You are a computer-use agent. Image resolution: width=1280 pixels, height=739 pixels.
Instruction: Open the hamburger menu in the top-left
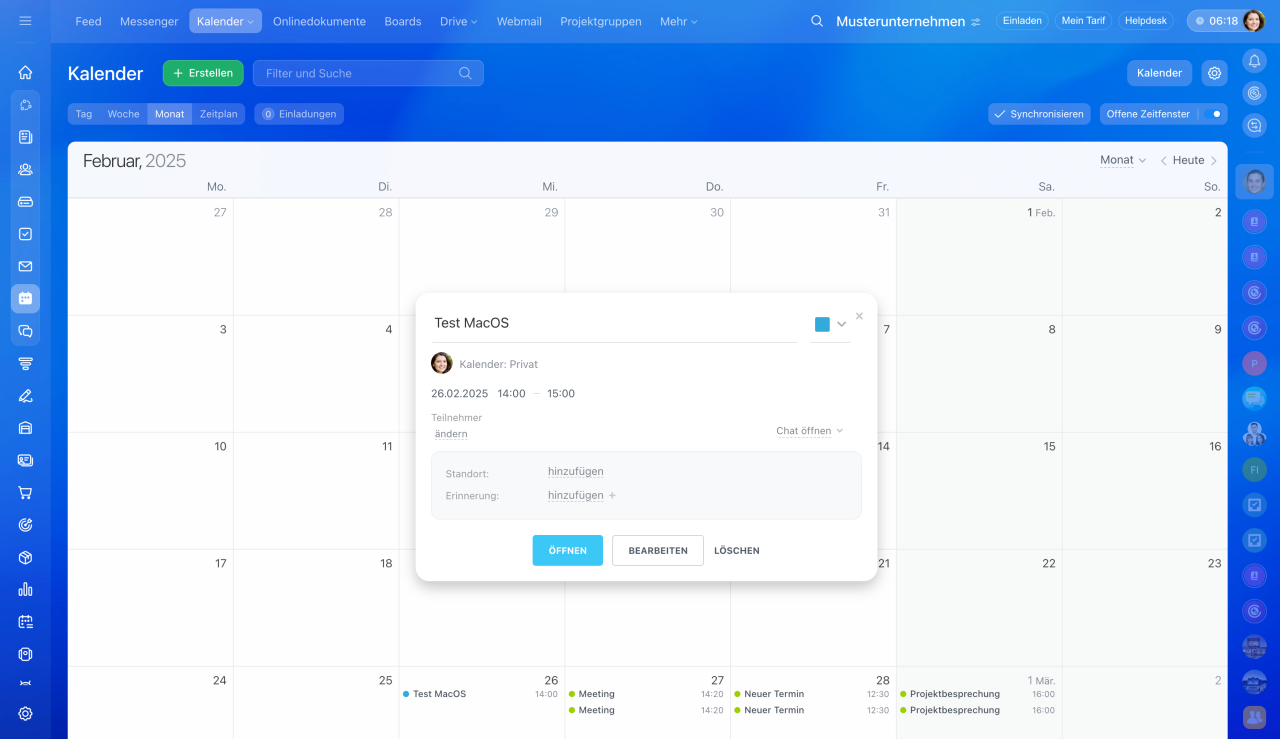tap(25, 21)
